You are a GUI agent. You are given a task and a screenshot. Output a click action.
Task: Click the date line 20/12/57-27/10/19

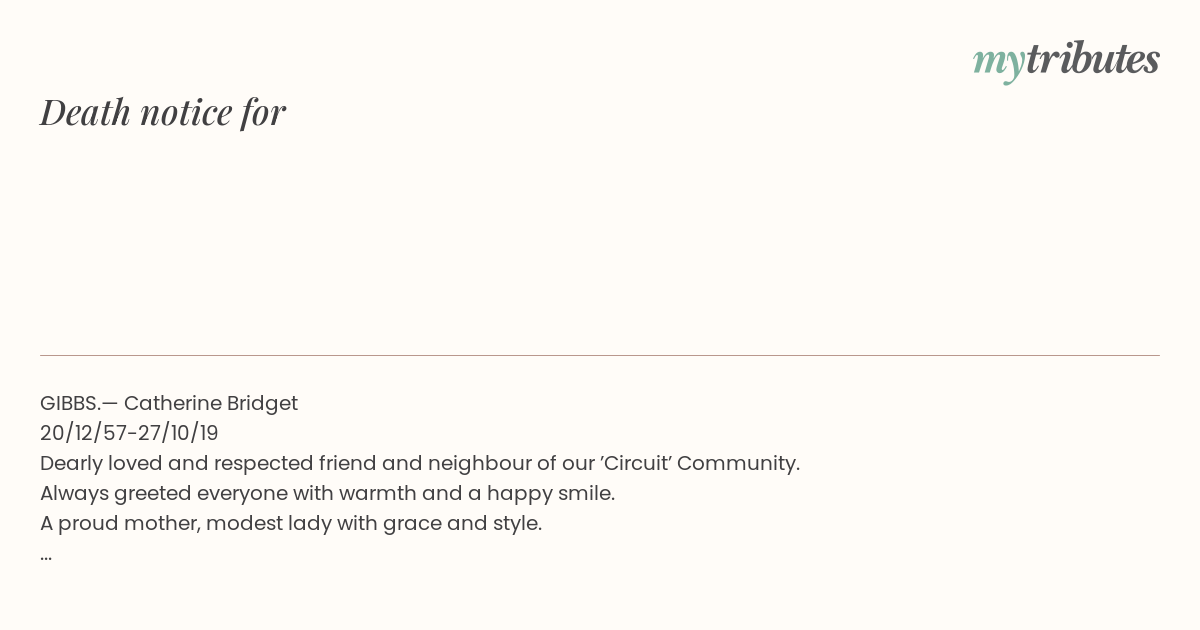129,433
